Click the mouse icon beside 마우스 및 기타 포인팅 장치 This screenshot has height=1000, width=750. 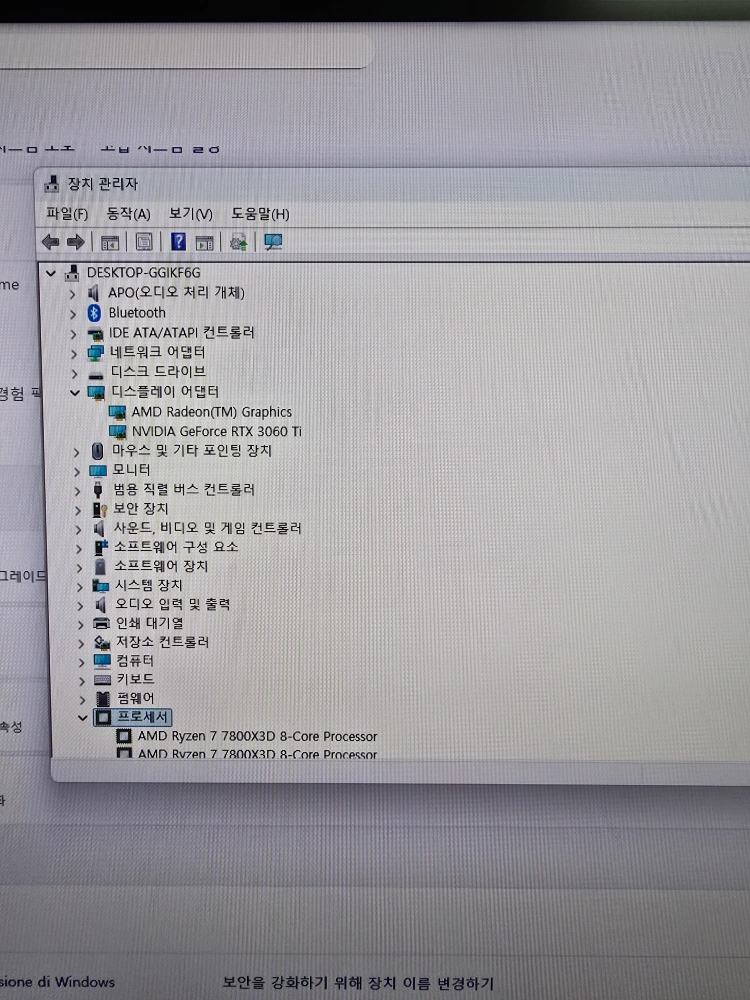coord(98,451)
